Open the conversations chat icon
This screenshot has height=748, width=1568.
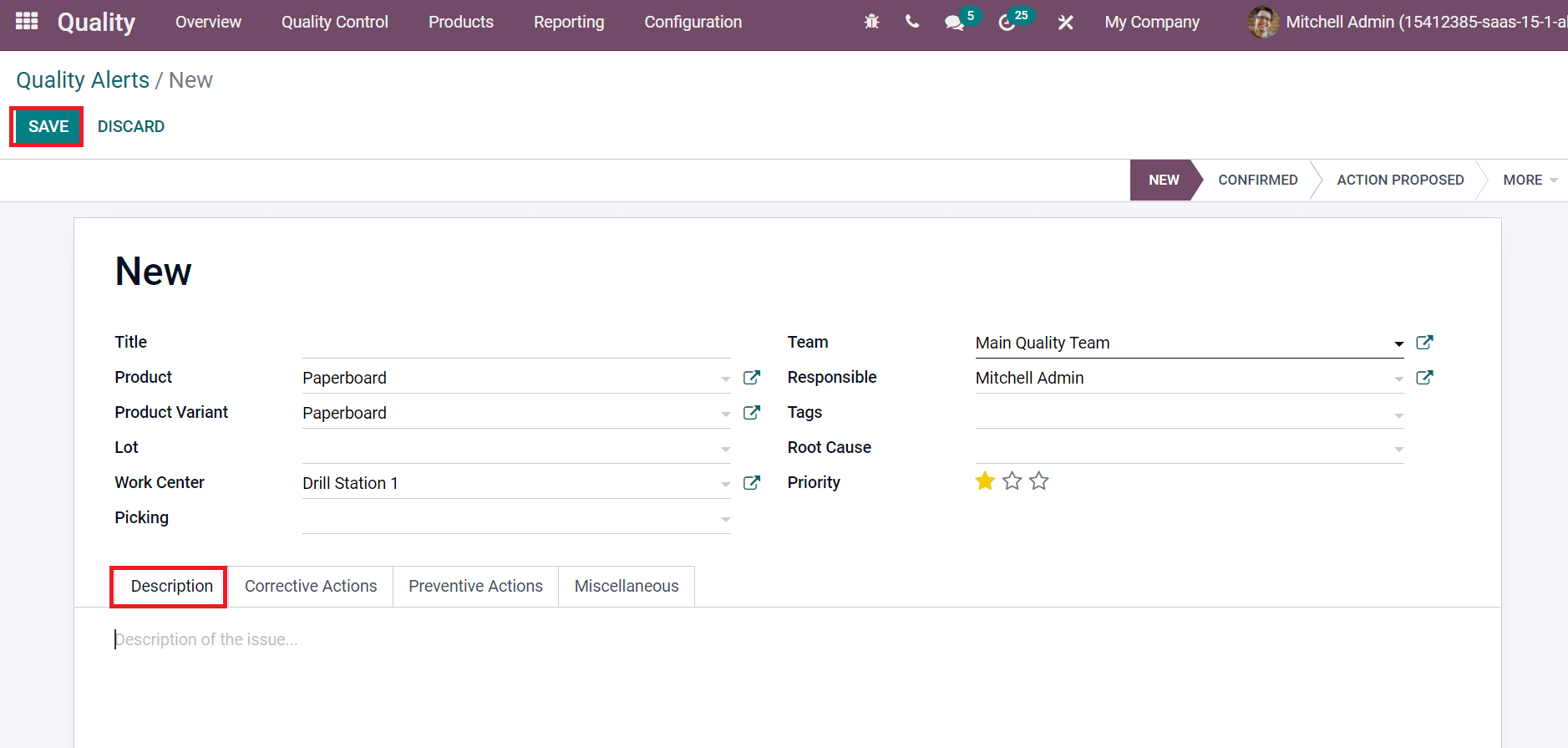pyautogui.click(x=954, y=23)
